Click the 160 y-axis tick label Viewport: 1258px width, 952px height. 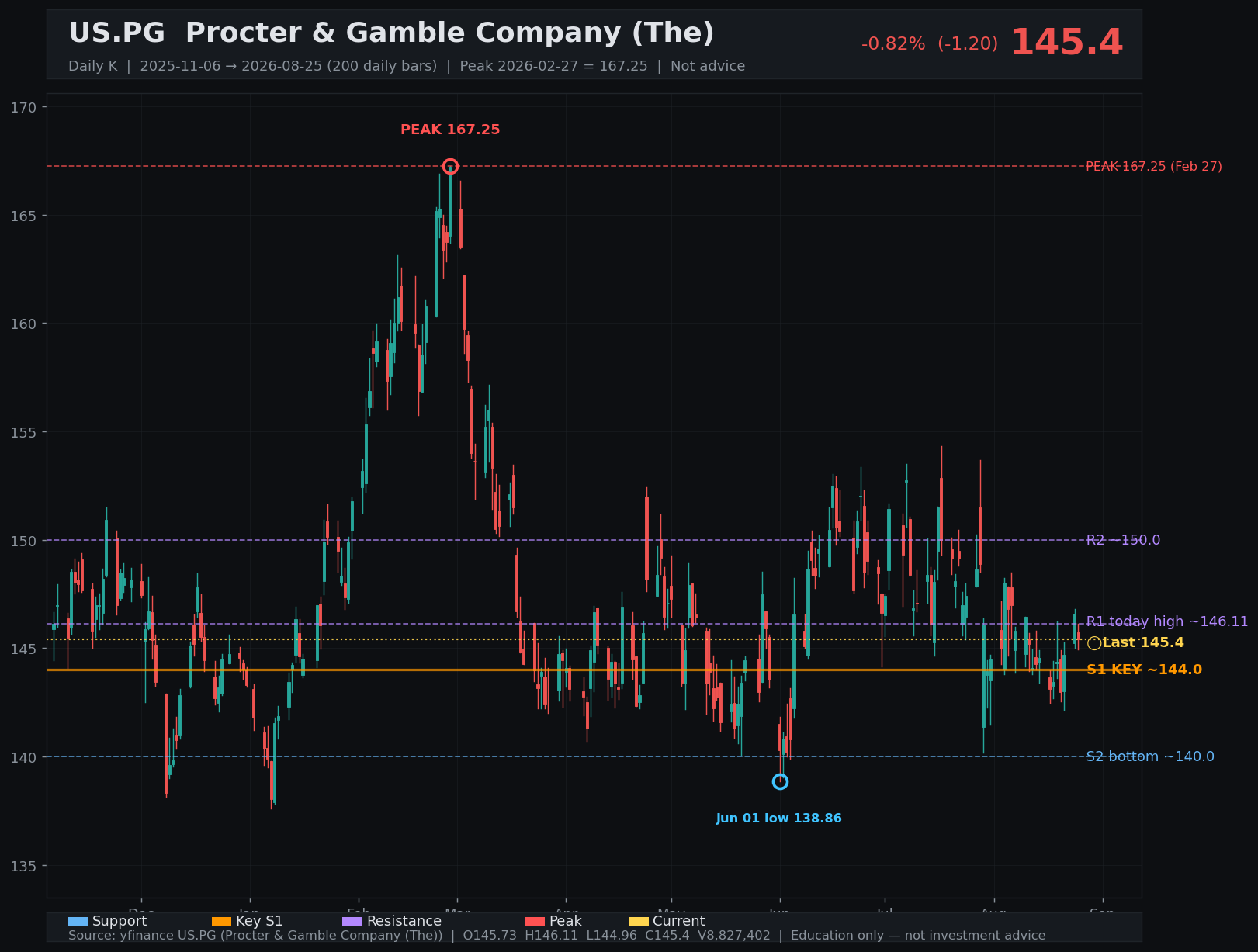(x=24, y=324)
